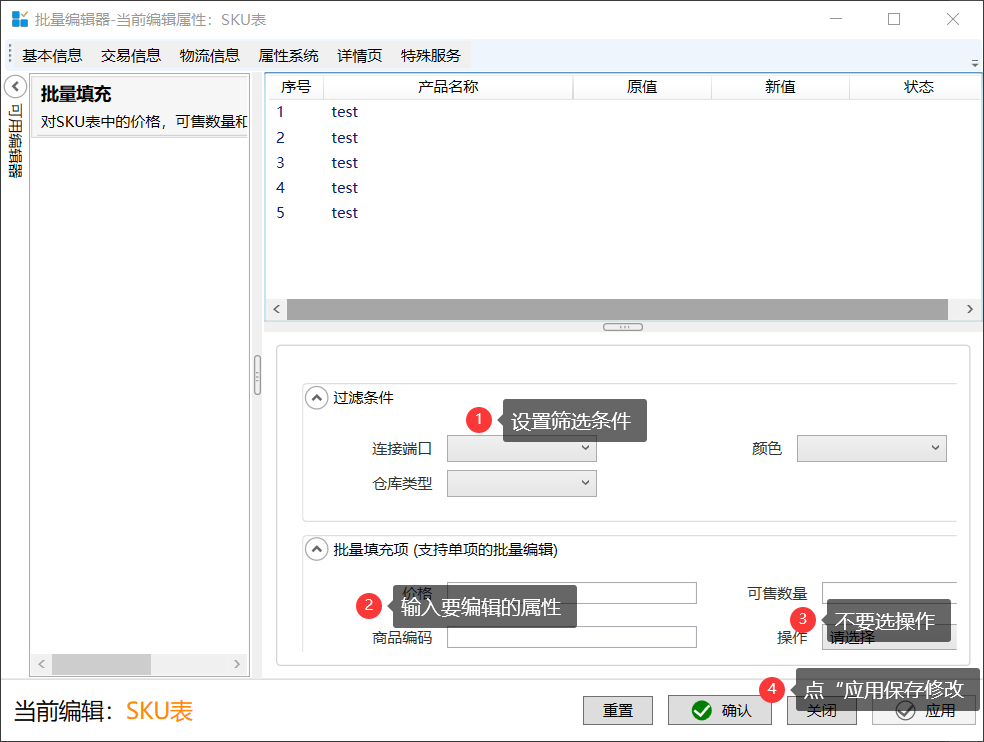Select the 批量填充 editor item

[140, 107]
